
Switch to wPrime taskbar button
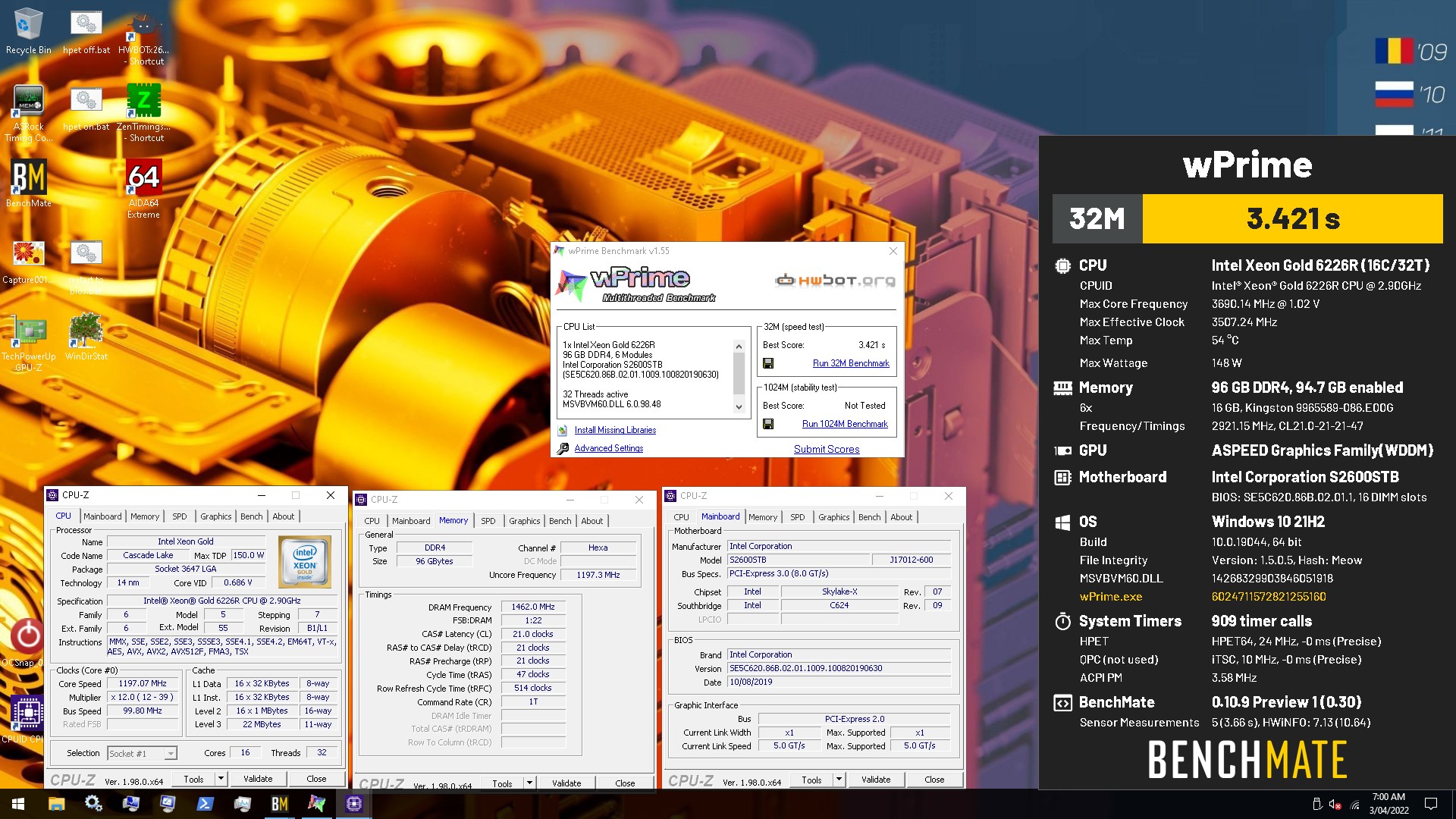316,804
